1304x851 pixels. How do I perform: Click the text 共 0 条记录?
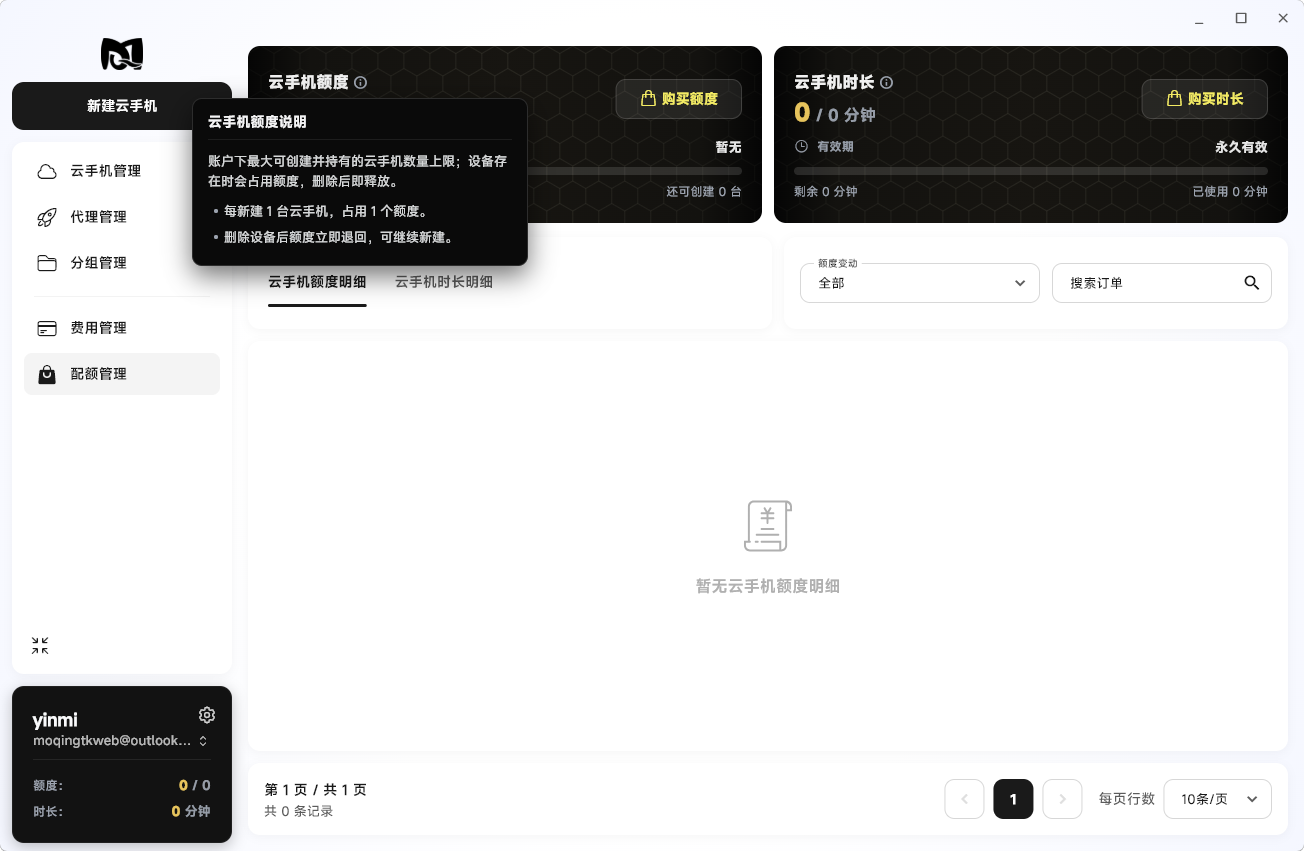[299, 811]
